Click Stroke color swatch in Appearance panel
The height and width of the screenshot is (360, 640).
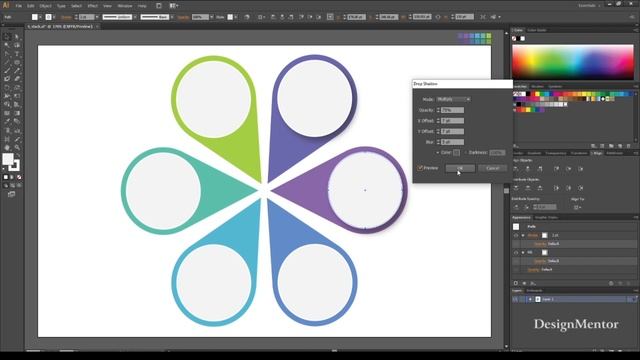pyautogui.click(x=544, y=236)
